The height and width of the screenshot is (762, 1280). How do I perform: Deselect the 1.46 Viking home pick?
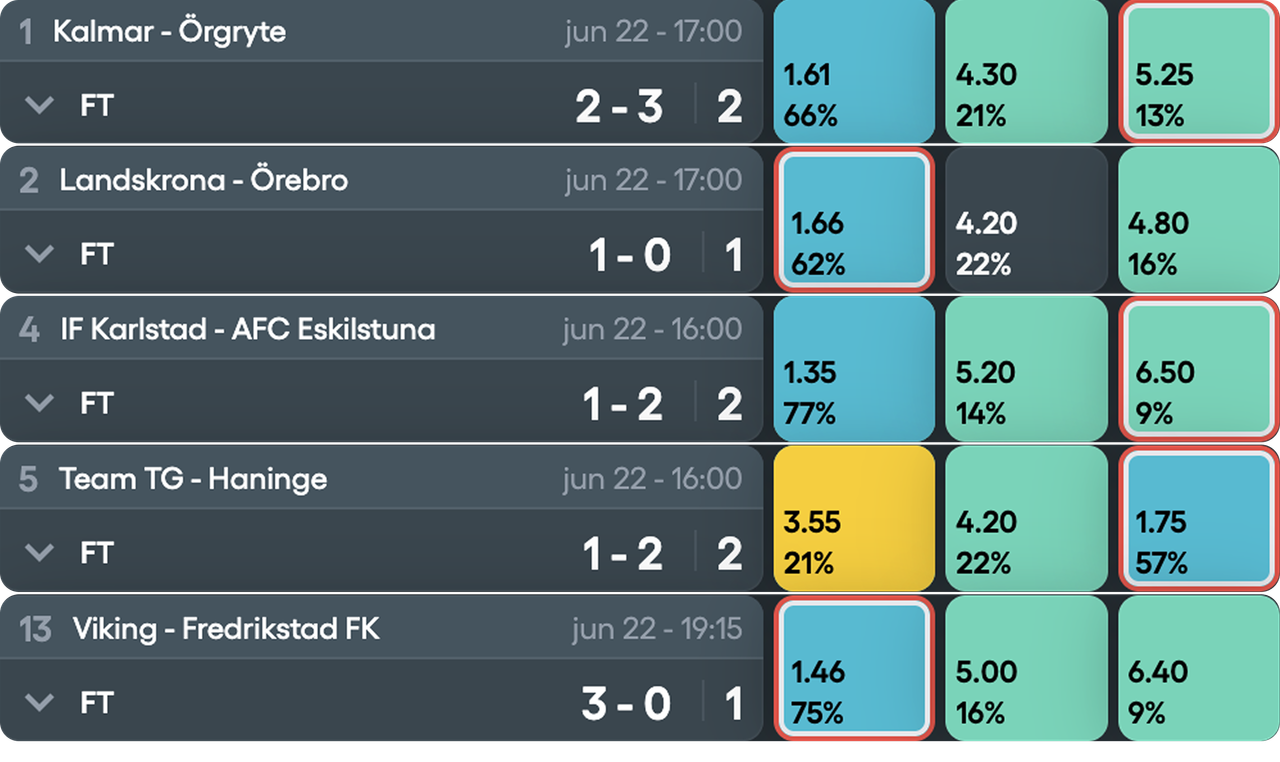click(x=854, y=668)
